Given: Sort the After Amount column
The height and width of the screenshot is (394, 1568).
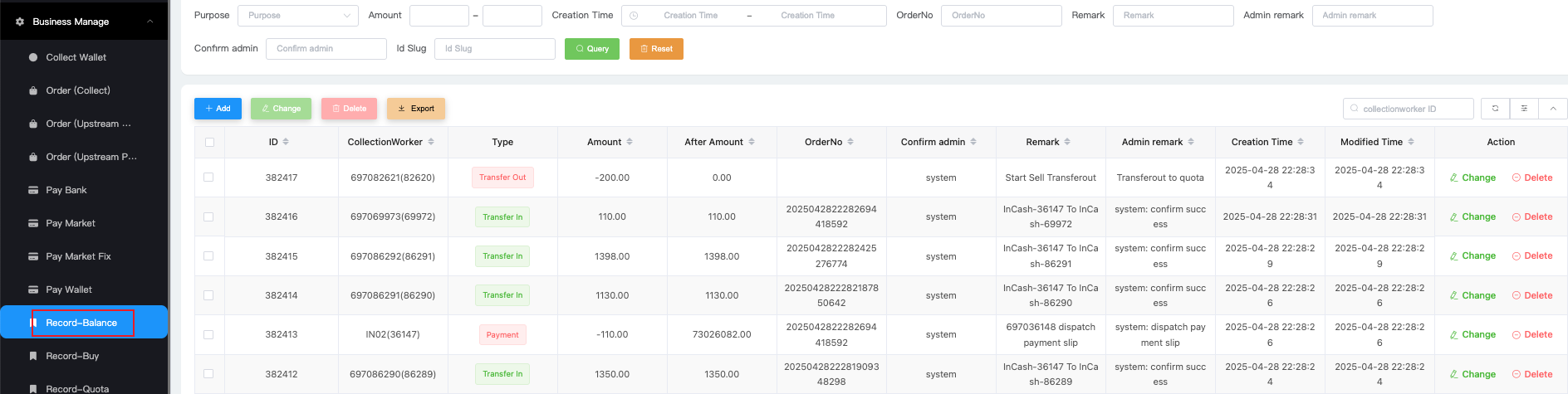Looking at the screenshot, I should (752, 142).
